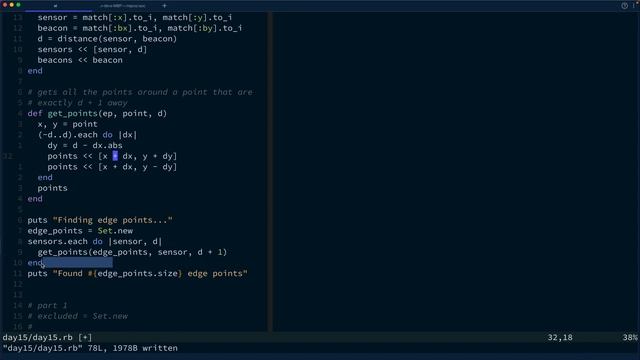The width and height of the screenshot is (640, 360).
Task: Click the highlighted 'end' with selection
Action: [35, 262]
